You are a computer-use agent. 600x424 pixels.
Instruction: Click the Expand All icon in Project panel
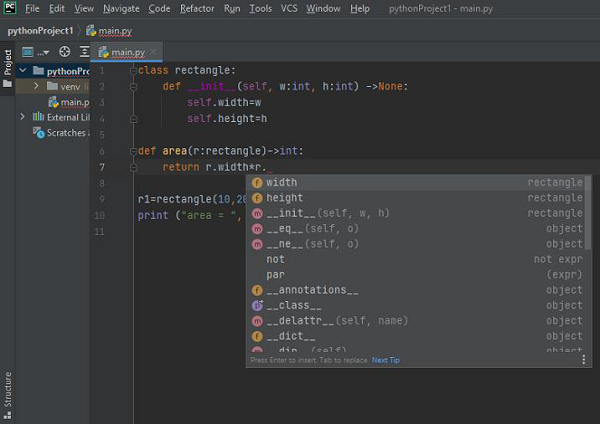click(x=85, y=51)
